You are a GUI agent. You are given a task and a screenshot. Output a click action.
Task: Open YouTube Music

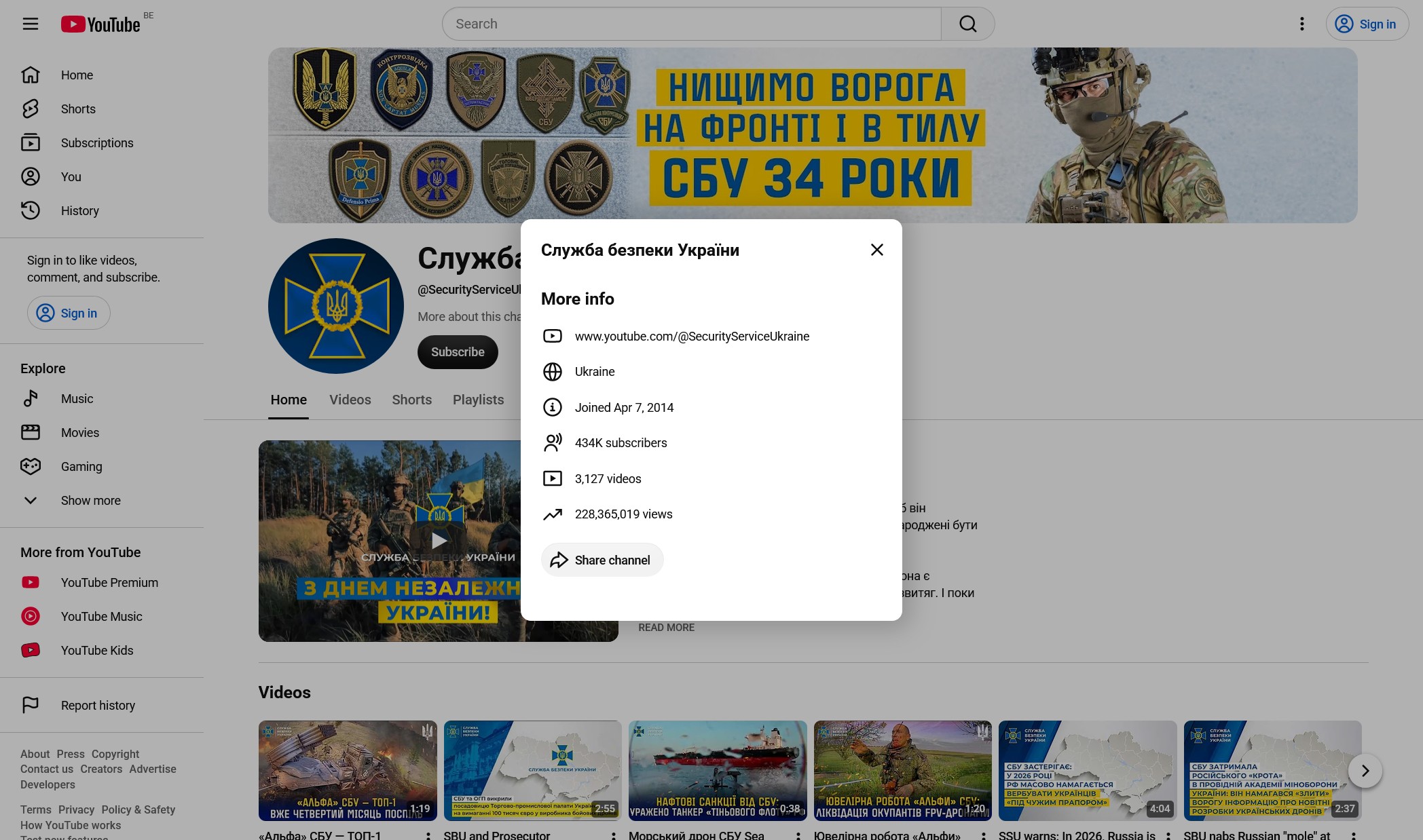(102, 617)
